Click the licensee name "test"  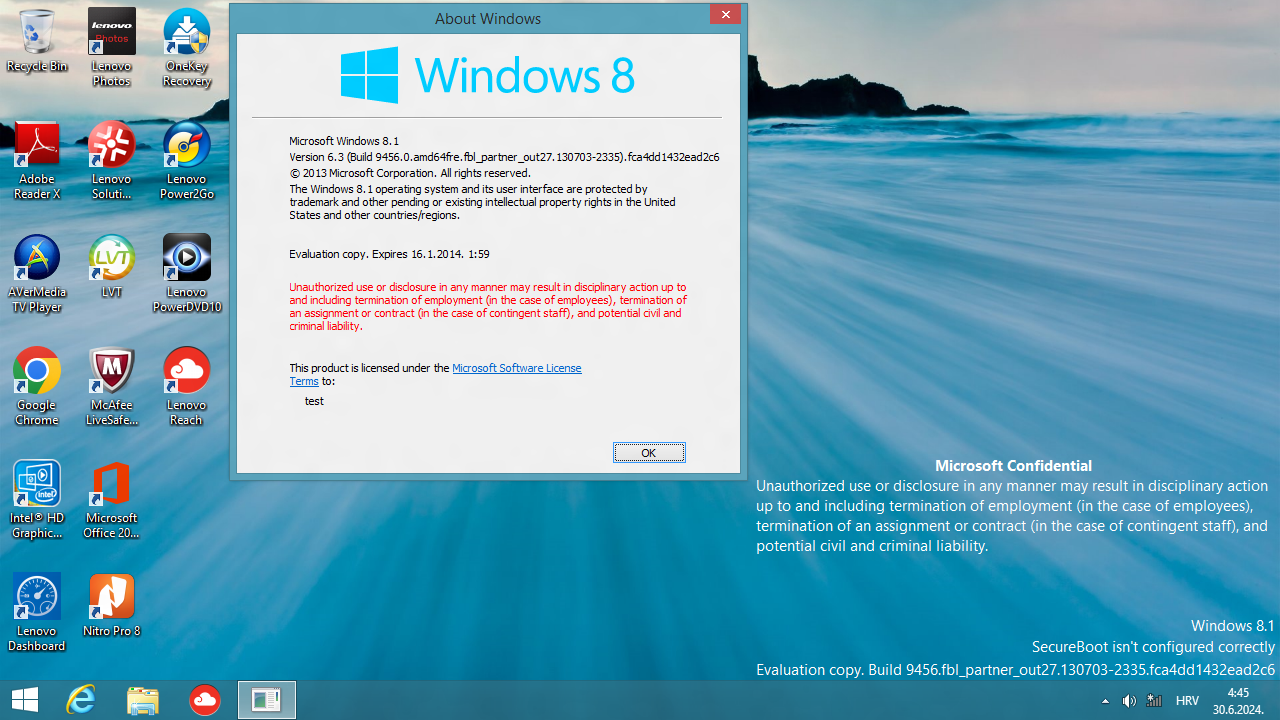pyautogui.click(x=314, y=401)
